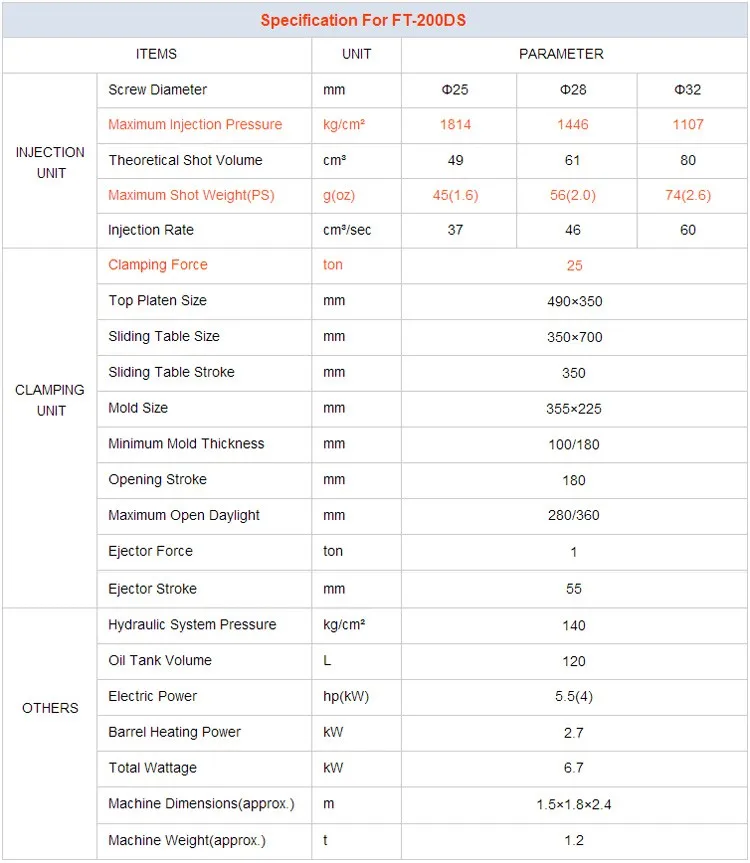The image size is (750, 863).
Task: Click the Minimum Mold Thickness label
Action: [186, 444]
